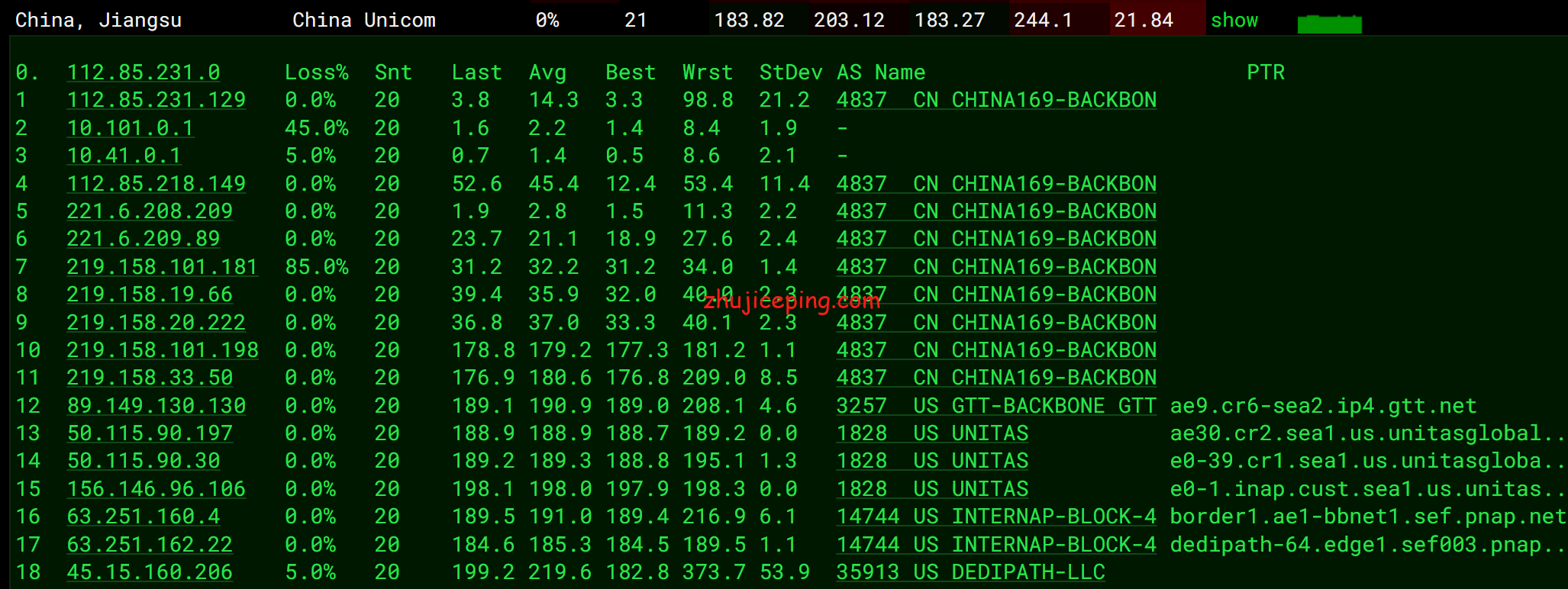Open AS 14744 INTERNAP-BLOCK-4 link for 63.251.160.4
This screenshot has width=1568, height=589.
(996, 517)
